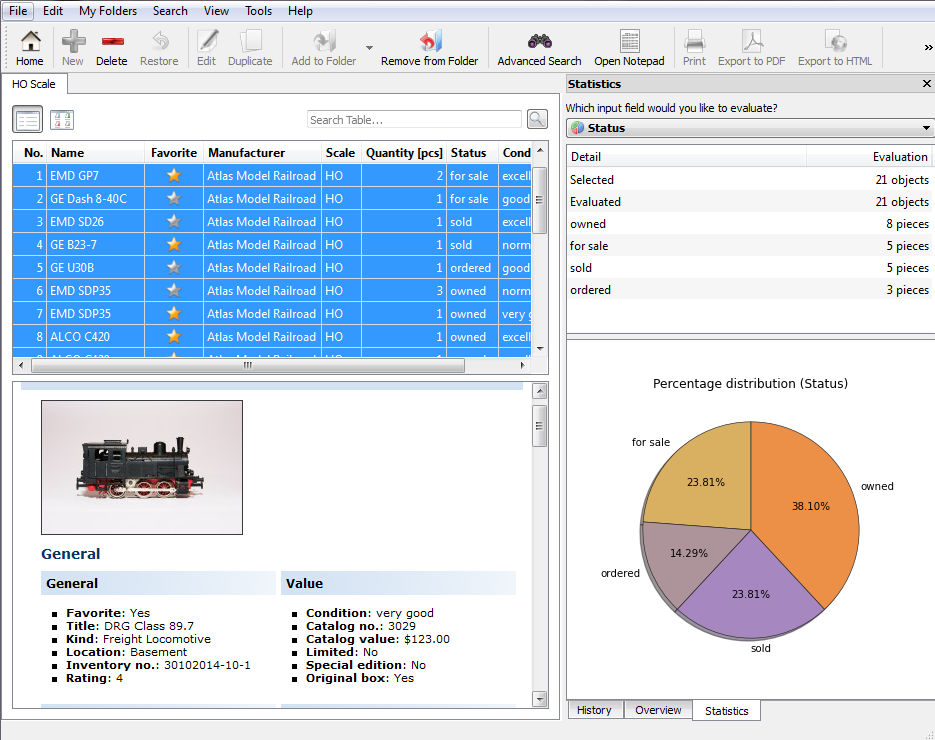Expand hidden toolbar items chevron
Viewport: 935px width, 740px height.
click(927, 47)
